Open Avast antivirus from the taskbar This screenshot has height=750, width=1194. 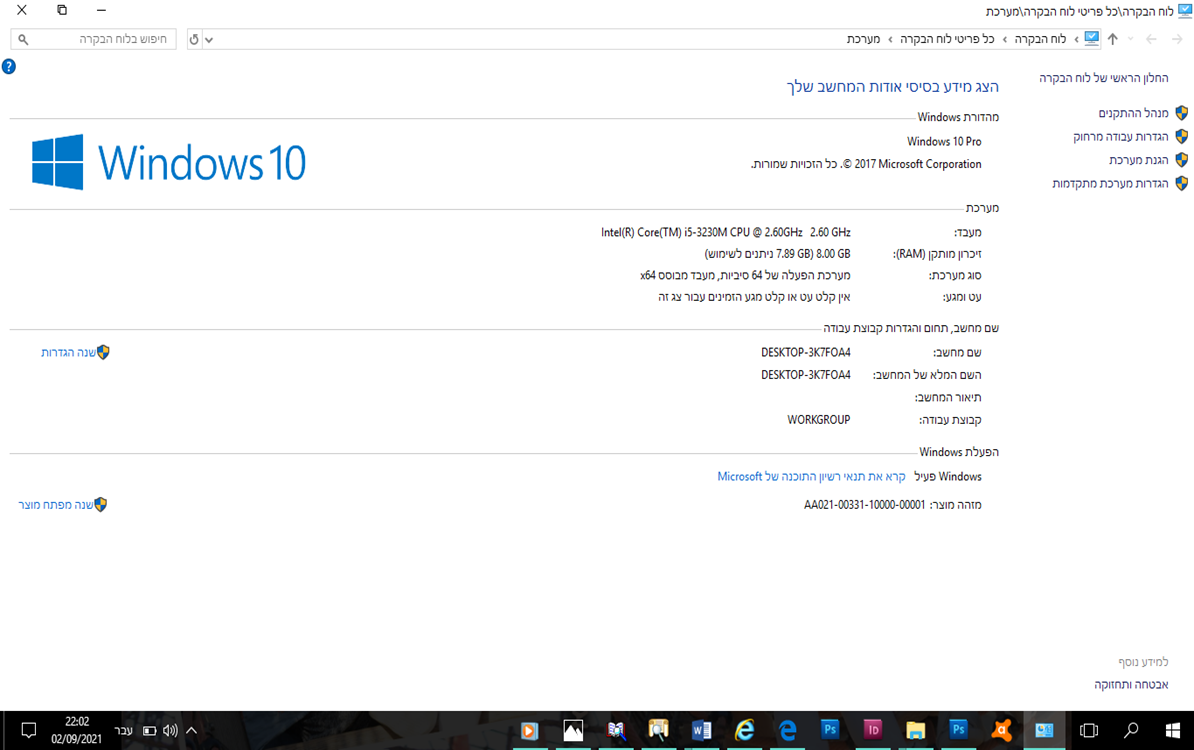pos(1002,730)
